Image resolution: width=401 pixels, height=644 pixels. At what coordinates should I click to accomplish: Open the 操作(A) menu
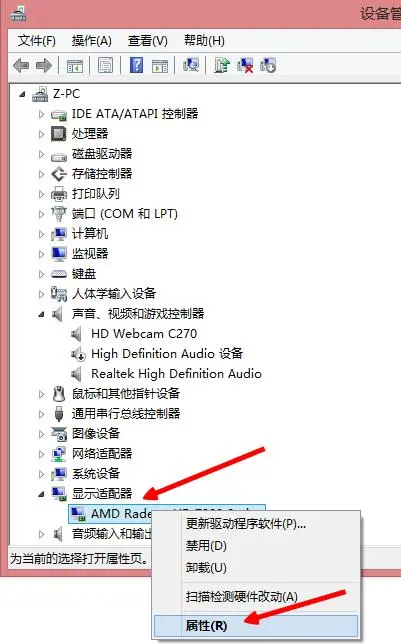pos(91,41)
